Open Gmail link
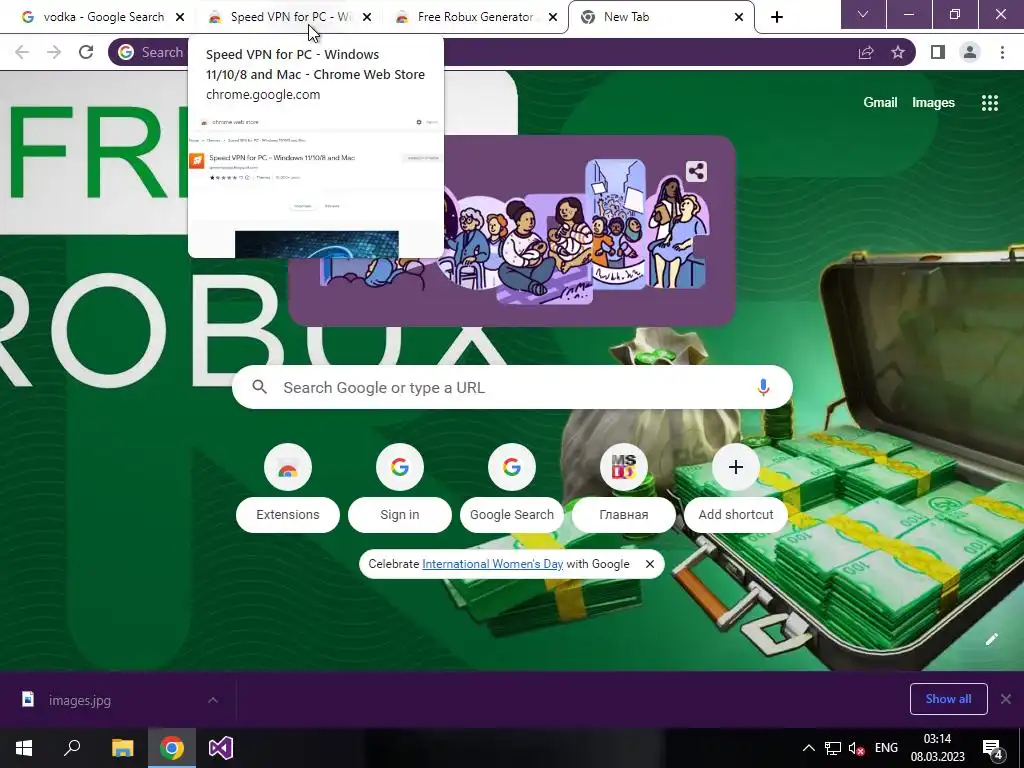This screenshot has width=1024, height=768. click(x=880, y=103)
